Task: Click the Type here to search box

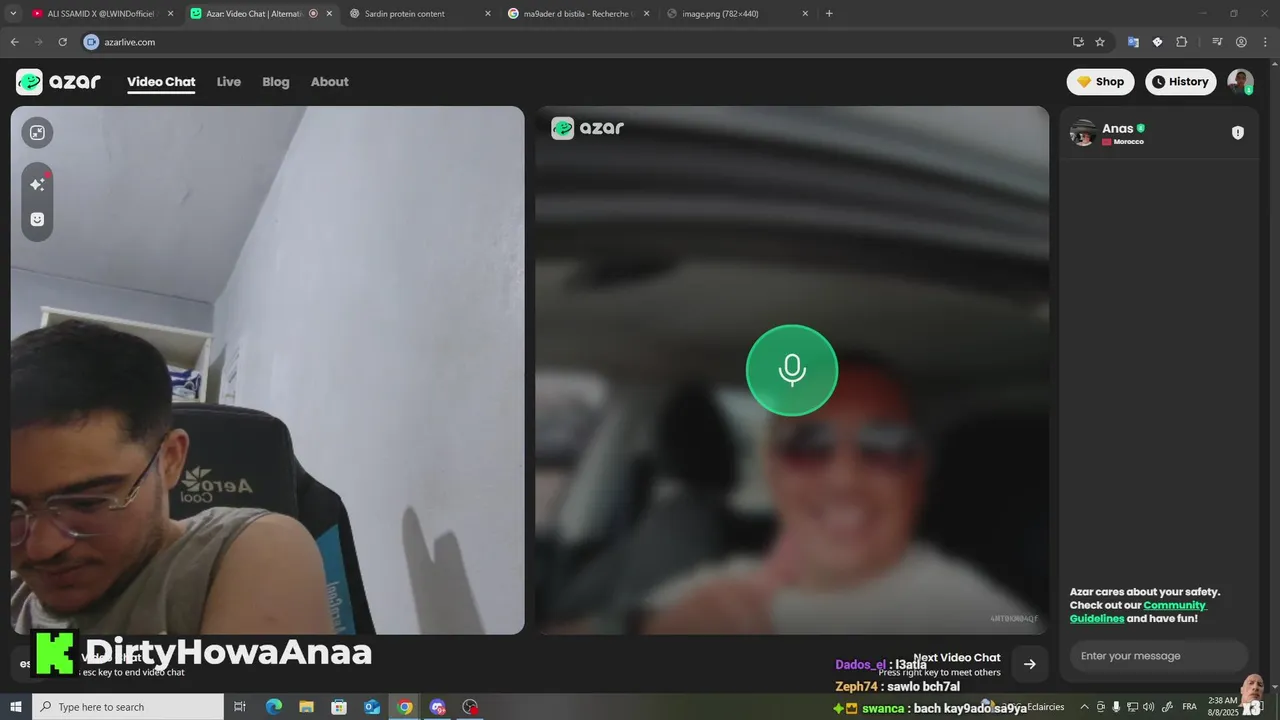Action: 128,707
